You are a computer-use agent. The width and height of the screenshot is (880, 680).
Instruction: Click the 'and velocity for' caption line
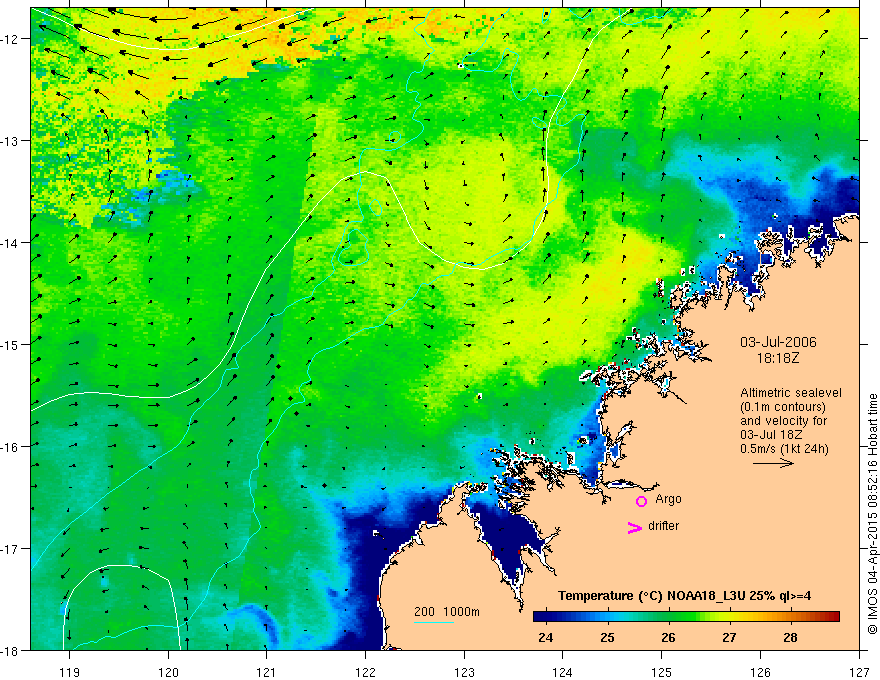(783, 421)
